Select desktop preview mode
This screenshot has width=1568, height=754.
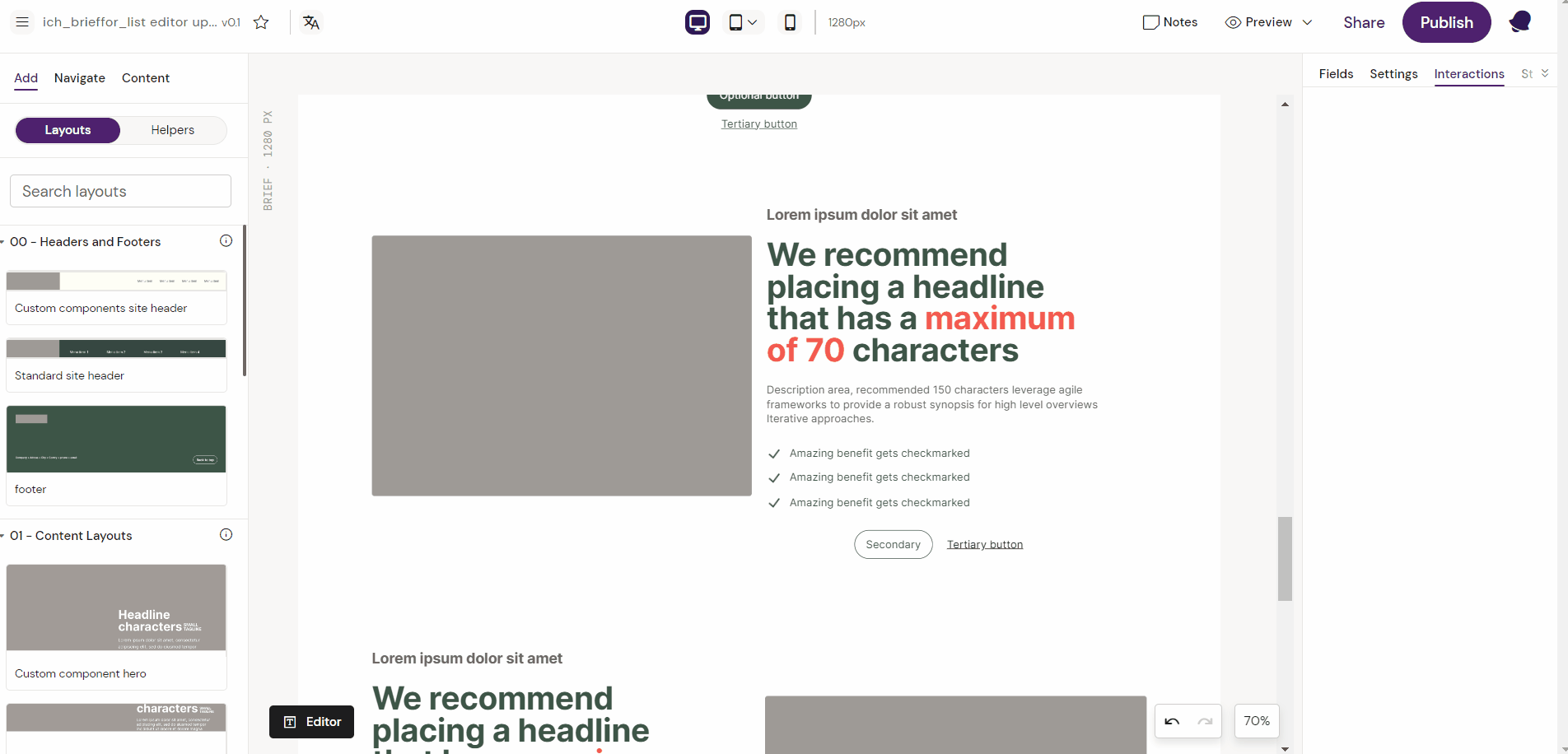(697, 22)
